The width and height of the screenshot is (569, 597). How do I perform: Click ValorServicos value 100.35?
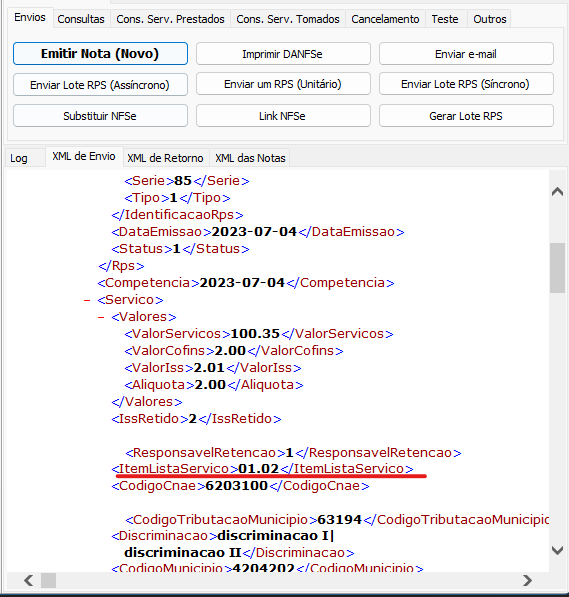[x=255, y=334]
